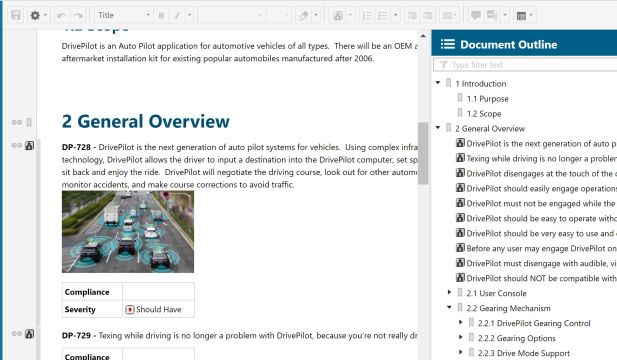
Task: Undo the last edit
Action: point(61,15)
